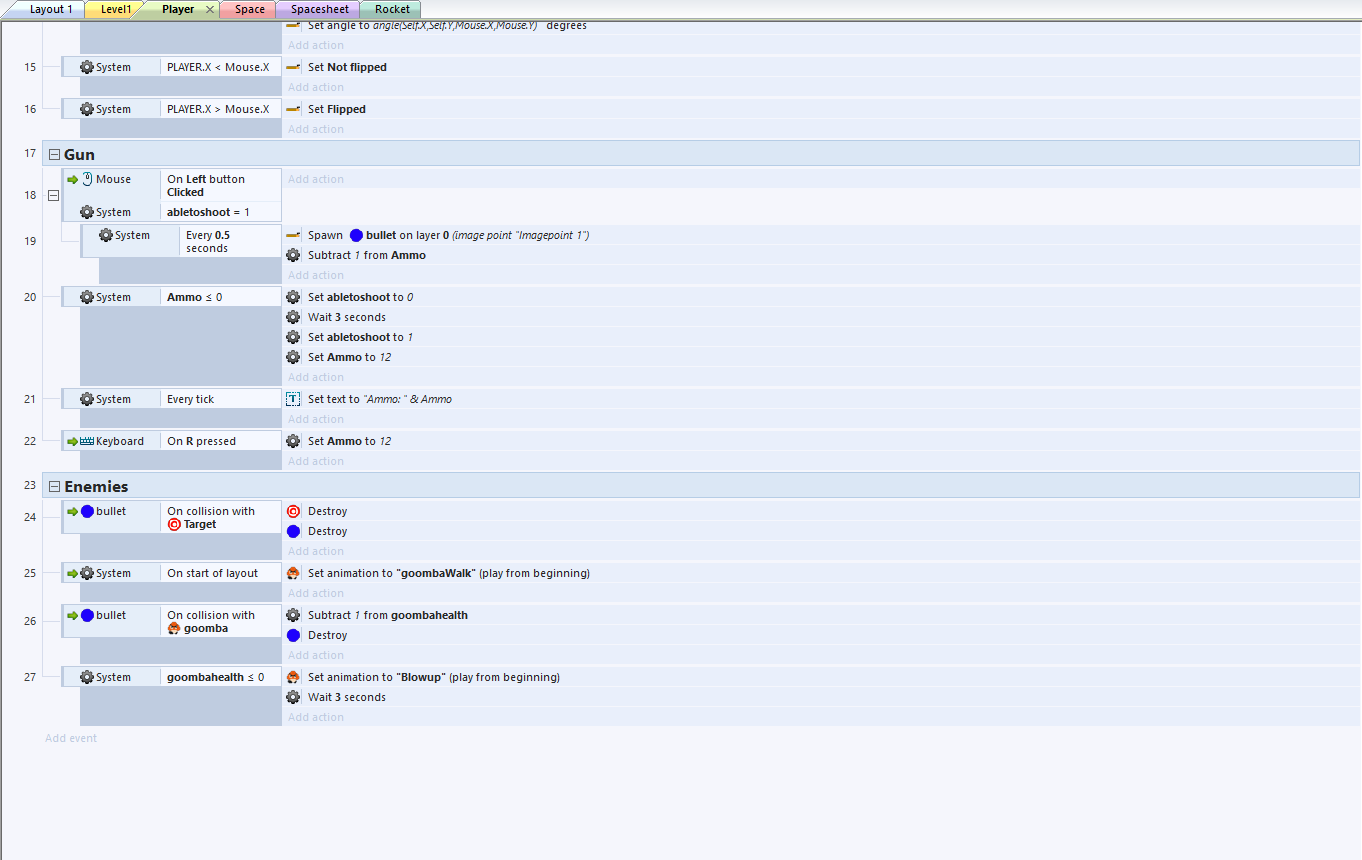Image resolution: width=1362 pixels, height=860 pixels.
Task: Click the Mouse icon in event 18
Action: [x=87, y=179]
